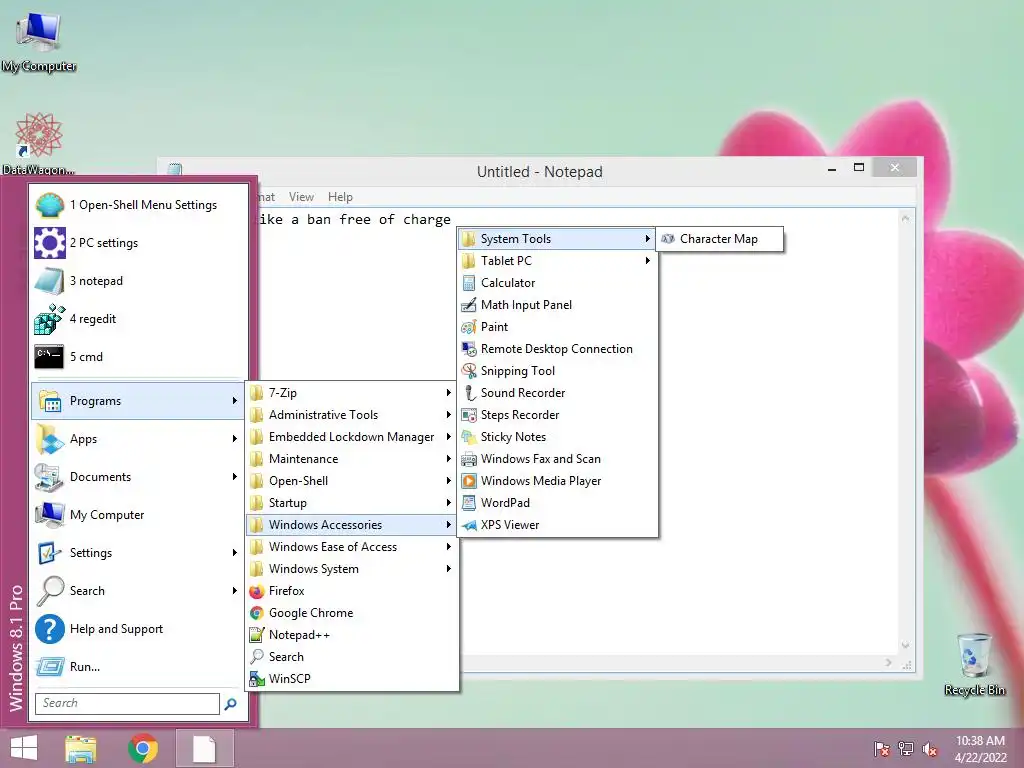
Task: Click the start menu Search input field
Action: pyautogui.click(x=127, y=703)
